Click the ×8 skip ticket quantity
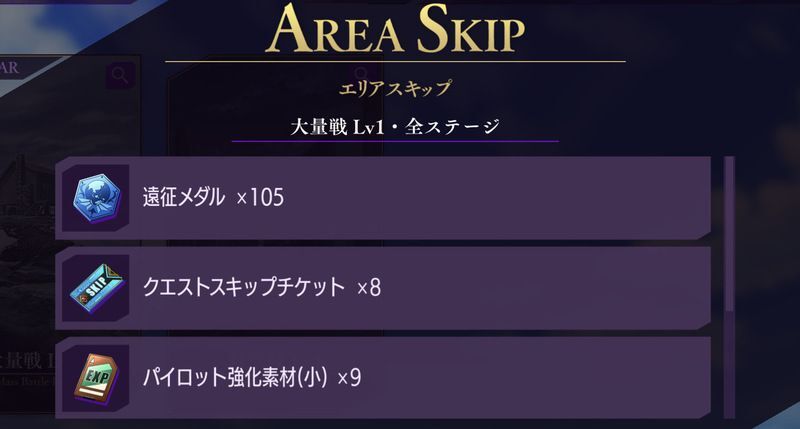 (x=369, y=288)
